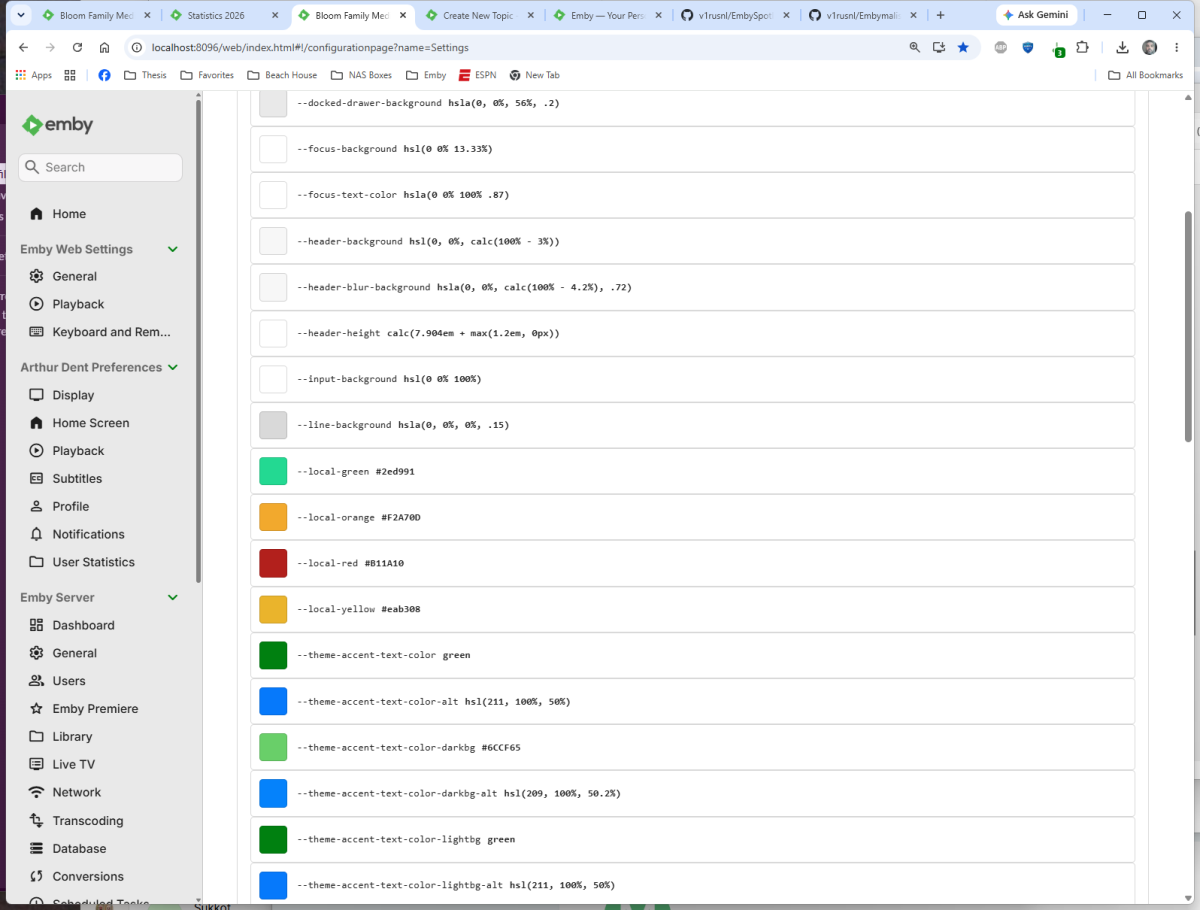
Task: Click the --header-height calc value text
Action: pyautogui.click(x=473, y=333)
